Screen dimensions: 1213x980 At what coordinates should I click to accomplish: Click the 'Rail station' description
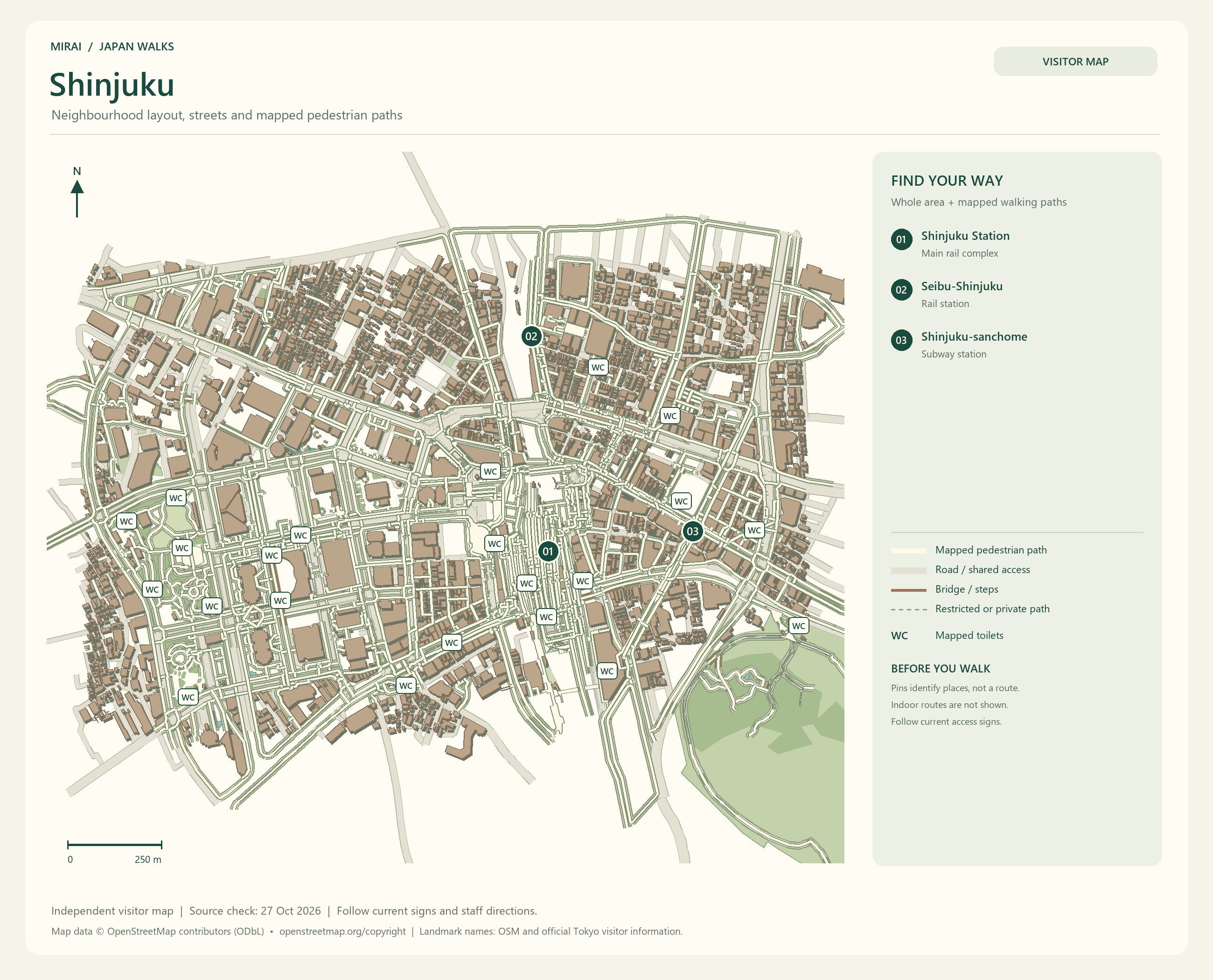click(x=945, y=304)
